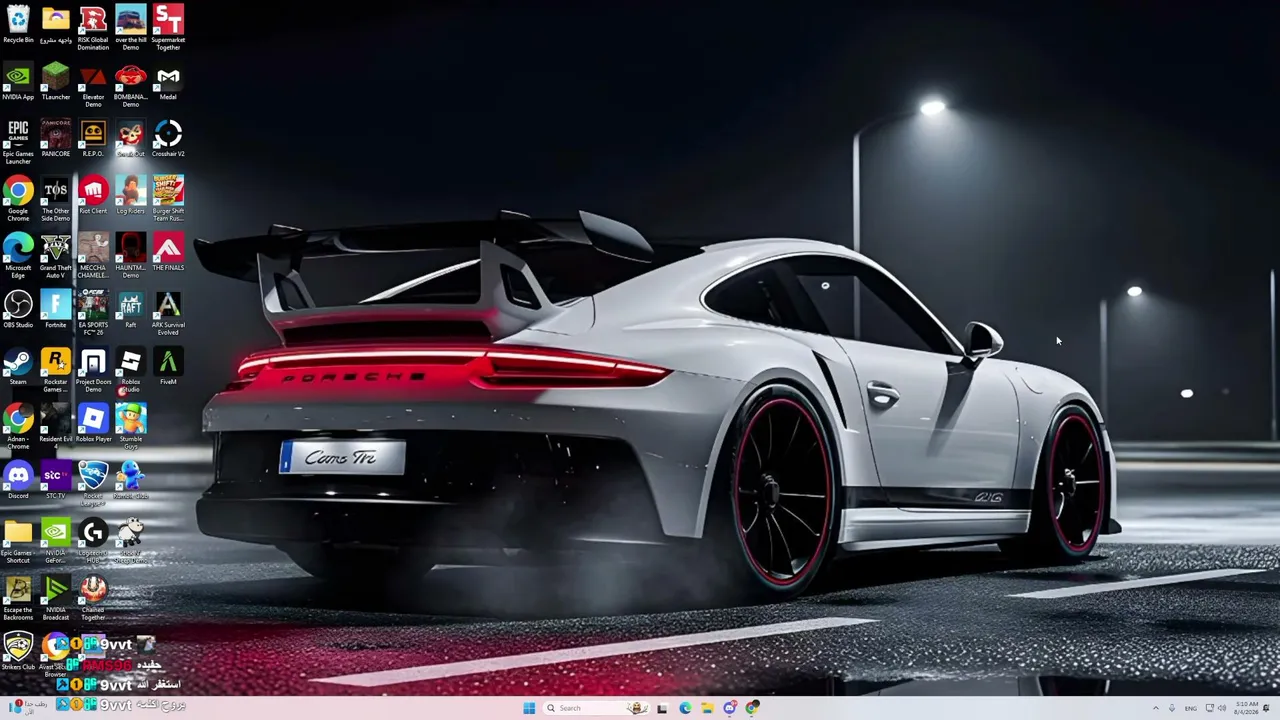This screenshot has height=720, width=1280.
Task: Select the Burger Shift Team Rush icon
Action: (x=168, y=200)
